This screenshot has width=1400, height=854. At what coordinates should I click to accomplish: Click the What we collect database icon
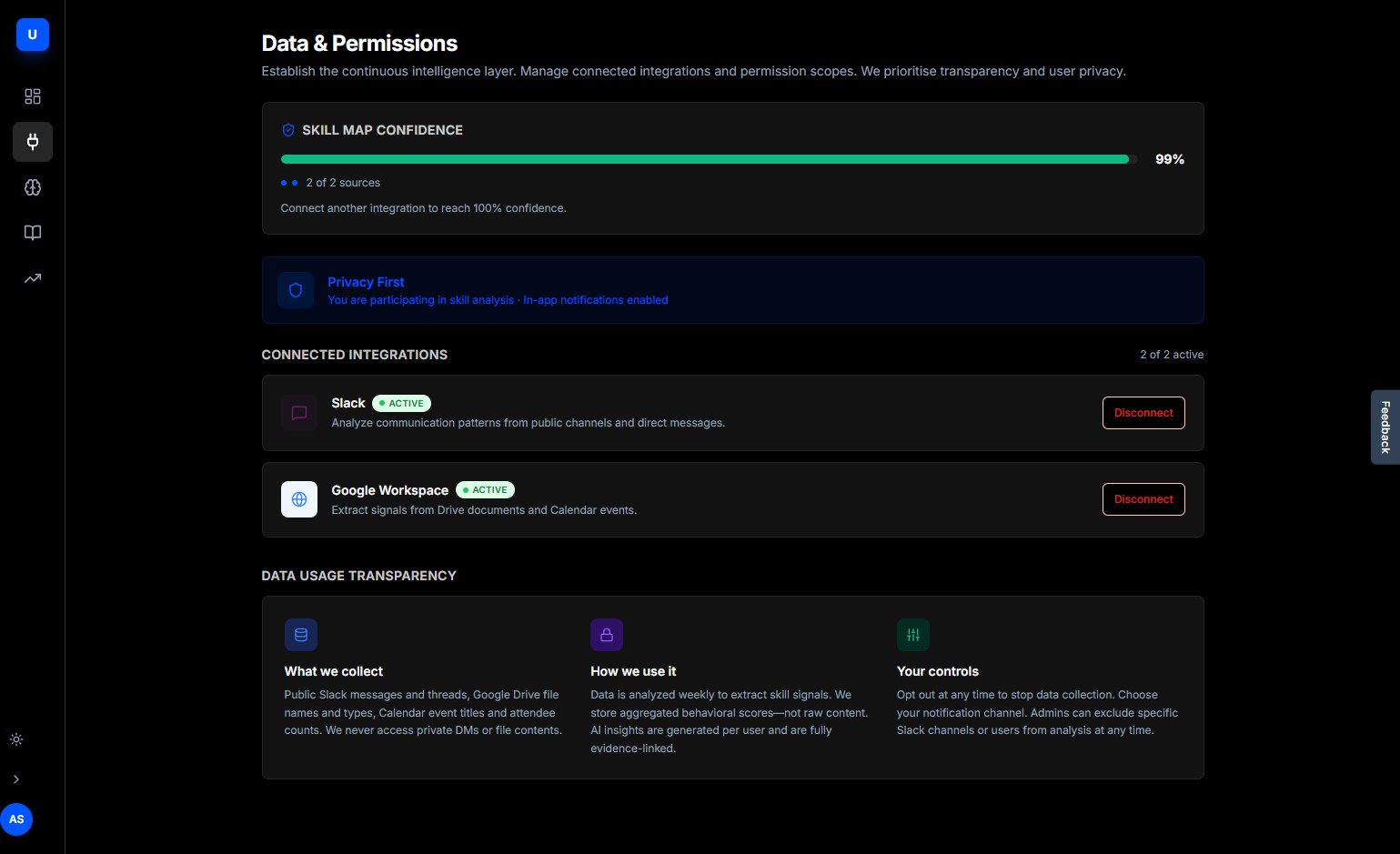click(301, 635)
